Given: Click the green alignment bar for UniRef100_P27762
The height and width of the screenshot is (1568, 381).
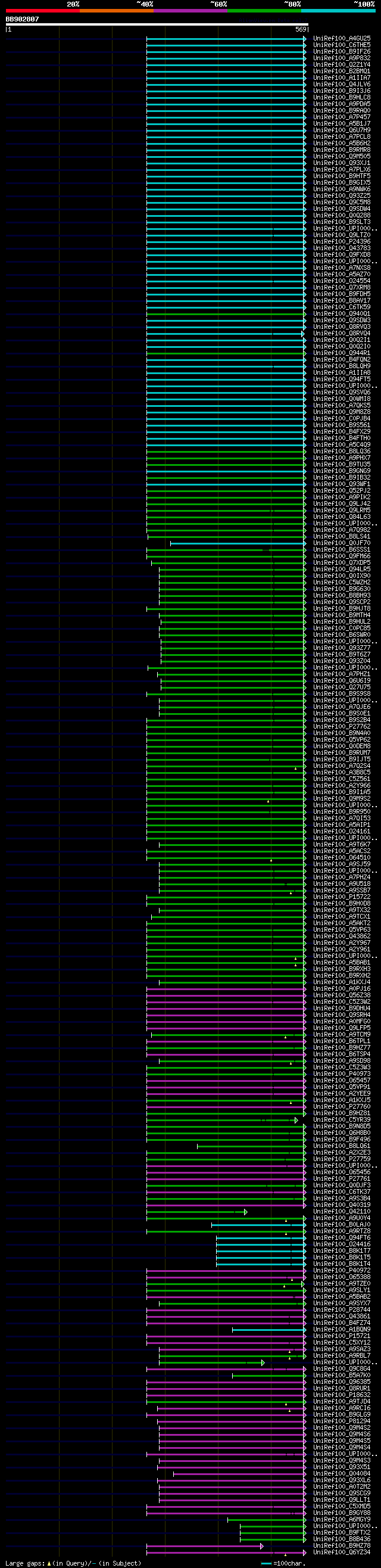Looking at the screenshot, I should pos(226,726).
